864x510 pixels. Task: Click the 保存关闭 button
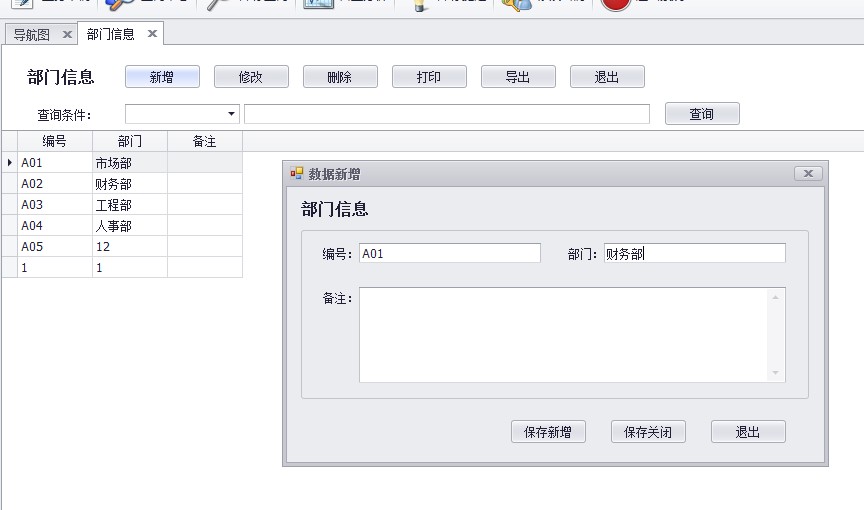click(648, 432)
